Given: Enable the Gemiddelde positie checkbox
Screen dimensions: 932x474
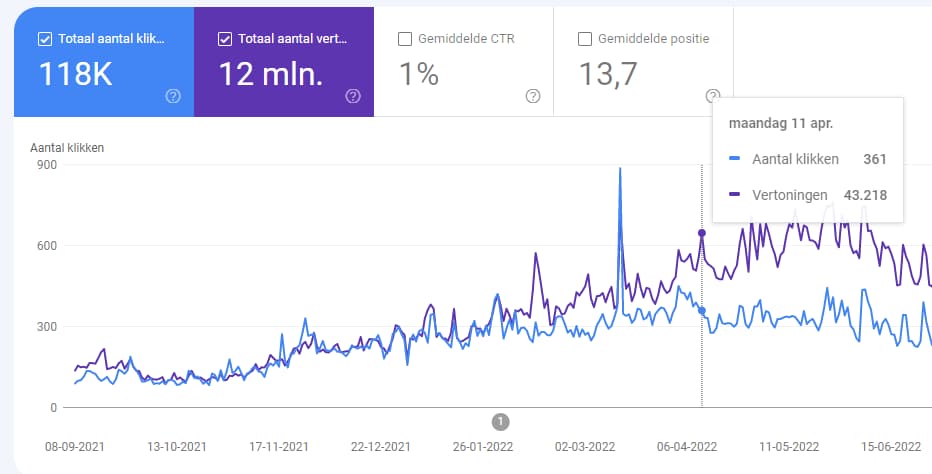Looking at the screenshot, I should click(585, 40).
